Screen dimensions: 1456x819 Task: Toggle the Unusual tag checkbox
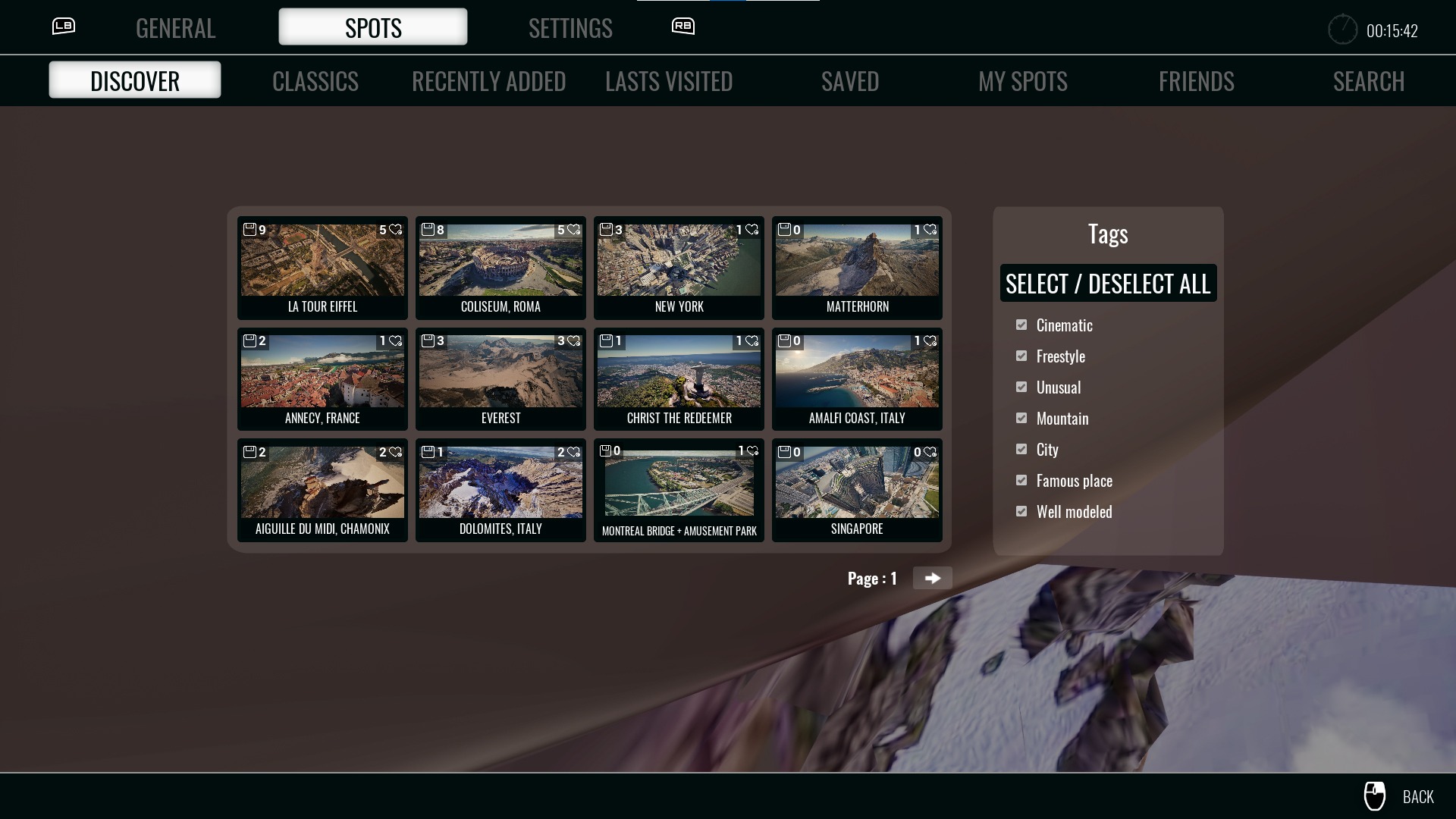pos(1021,387)
